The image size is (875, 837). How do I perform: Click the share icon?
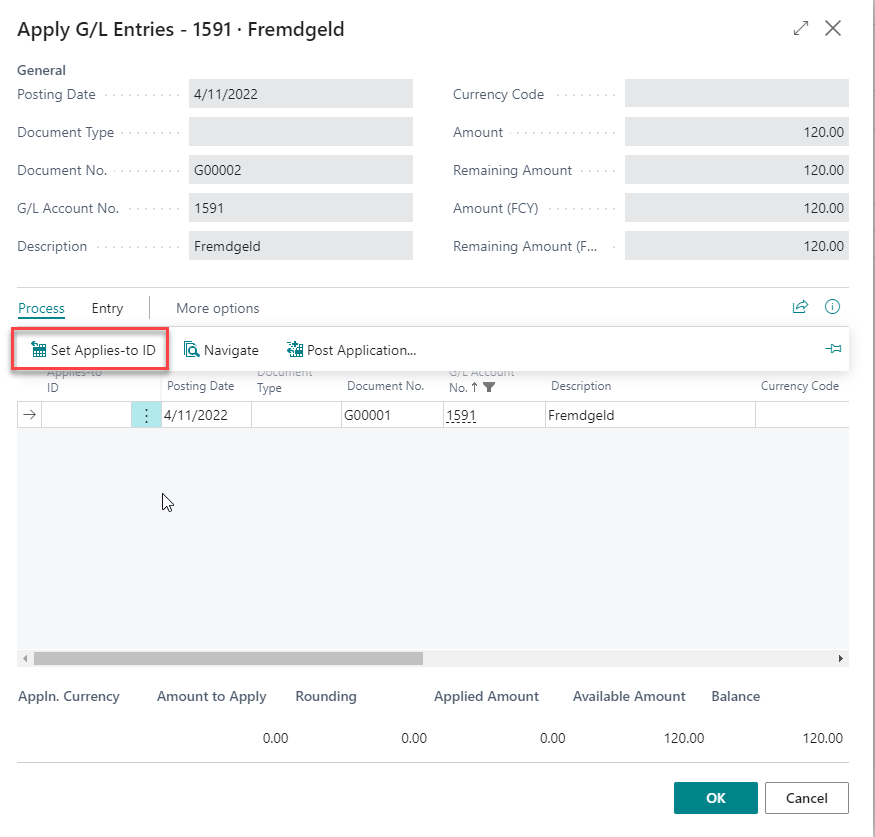point(799,307)
